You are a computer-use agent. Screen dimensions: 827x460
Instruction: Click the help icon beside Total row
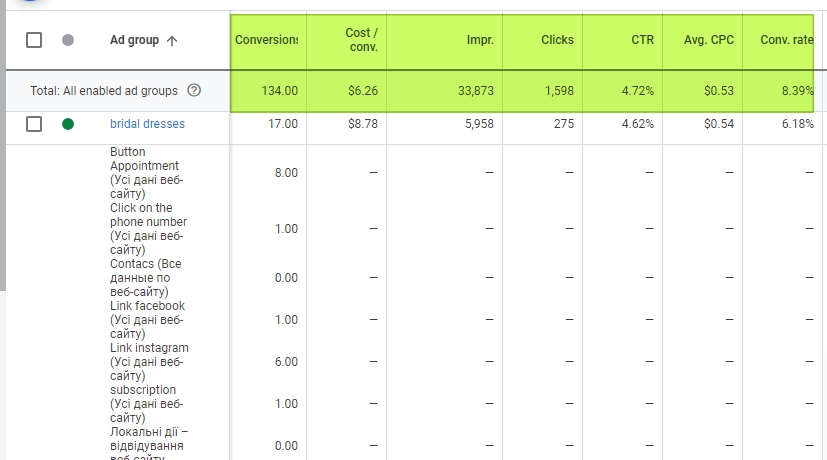tap(194, 91)
